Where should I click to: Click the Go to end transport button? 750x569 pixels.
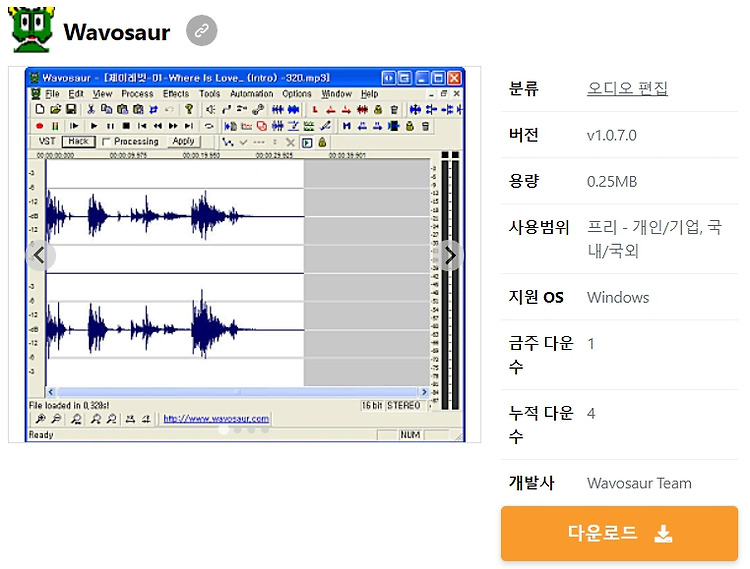(x=189, y=126)
